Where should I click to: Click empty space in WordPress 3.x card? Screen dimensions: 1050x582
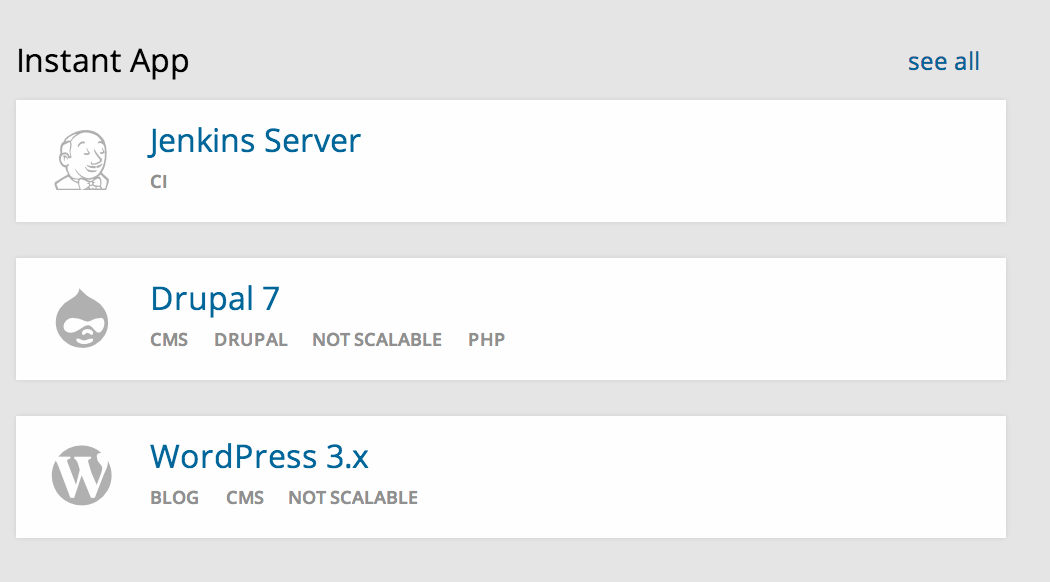pyautogui.click(x=700, y=476)
